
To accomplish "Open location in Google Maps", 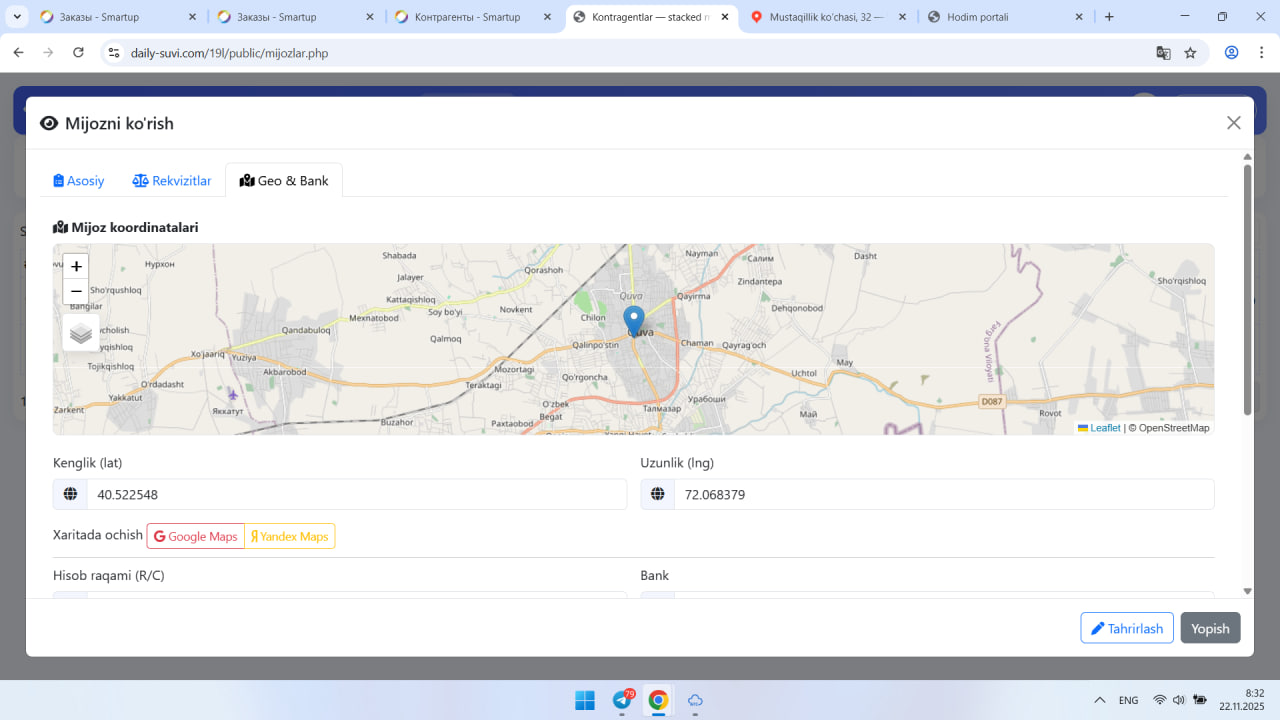I will click(196, 536).
